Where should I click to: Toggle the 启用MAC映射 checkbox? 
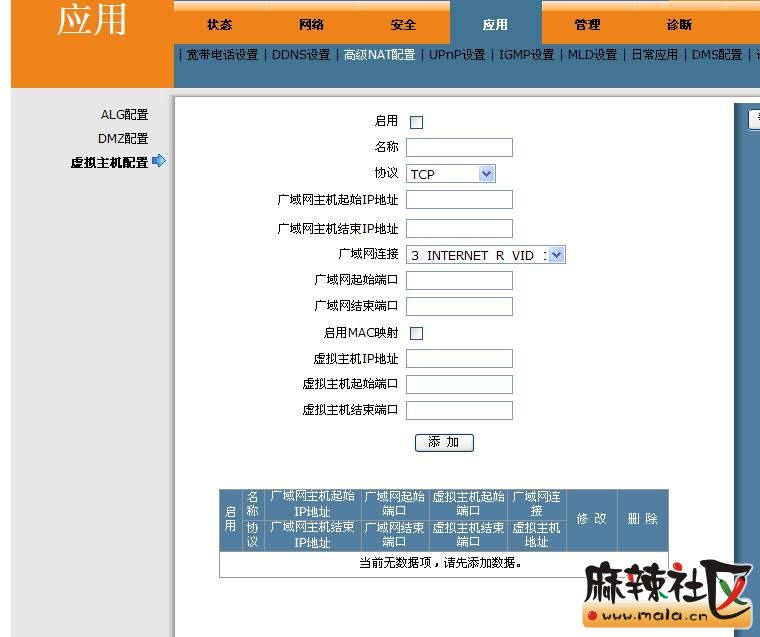coord(417,333)
